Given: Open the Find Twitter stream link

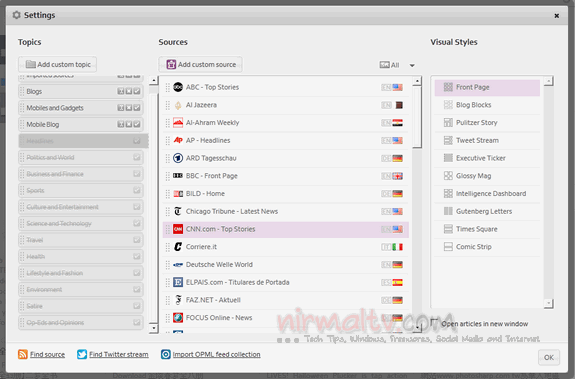Looking at the screenshot, I should click(x=119, y=354).
